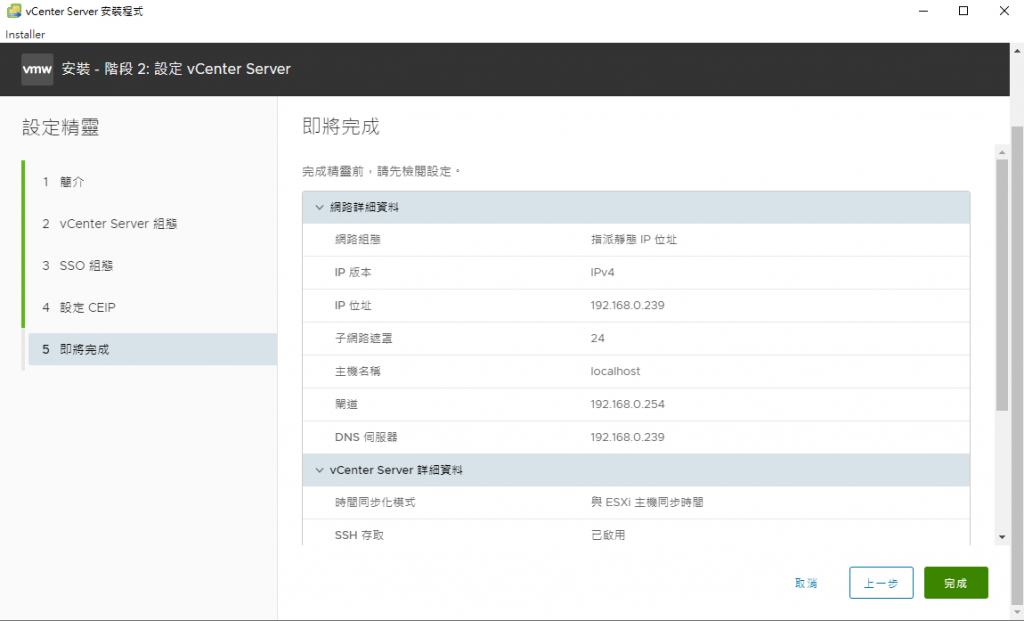Click the 閘道 value 192.168.0.254
The height and width of the screenshot is (621, 1024).
[628, 404]
